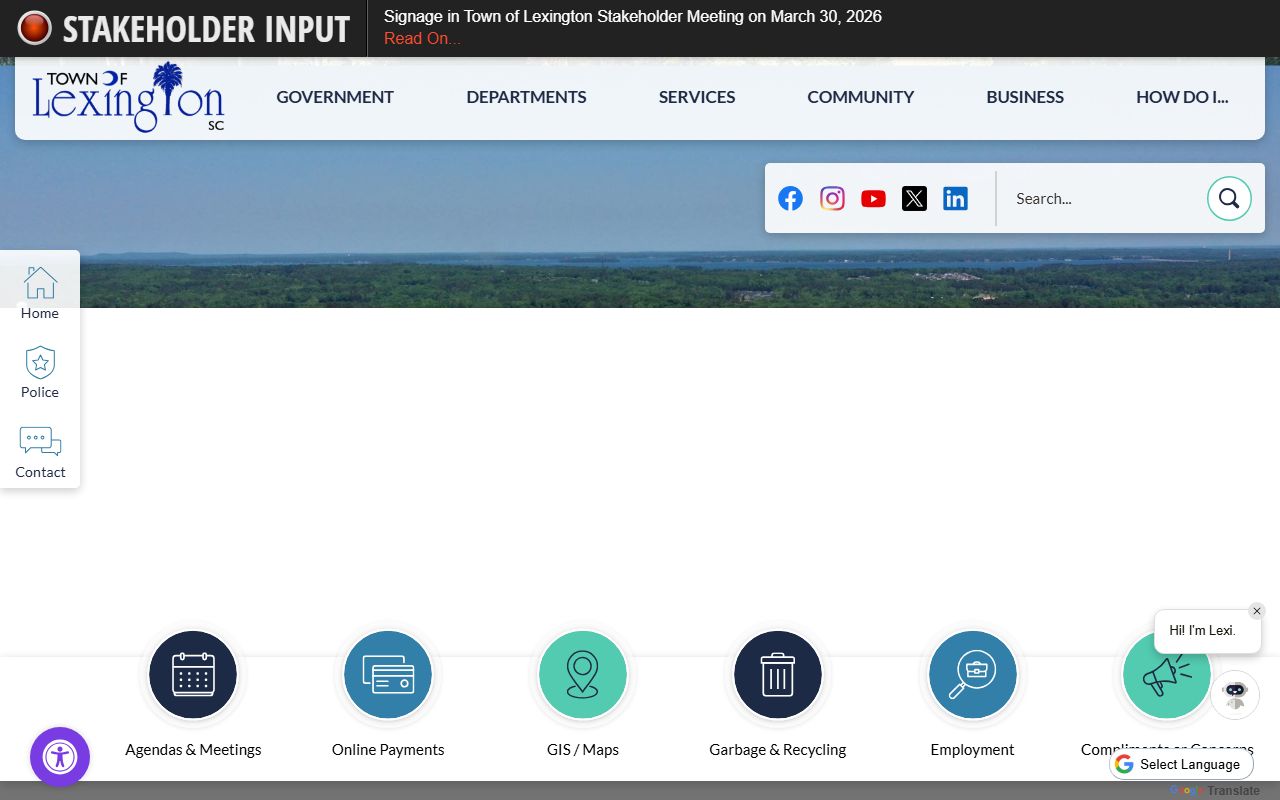Viewport: 1280px width, 800px height.
Task: Open the accessibility options widget
Action: [x=60, y=757]
